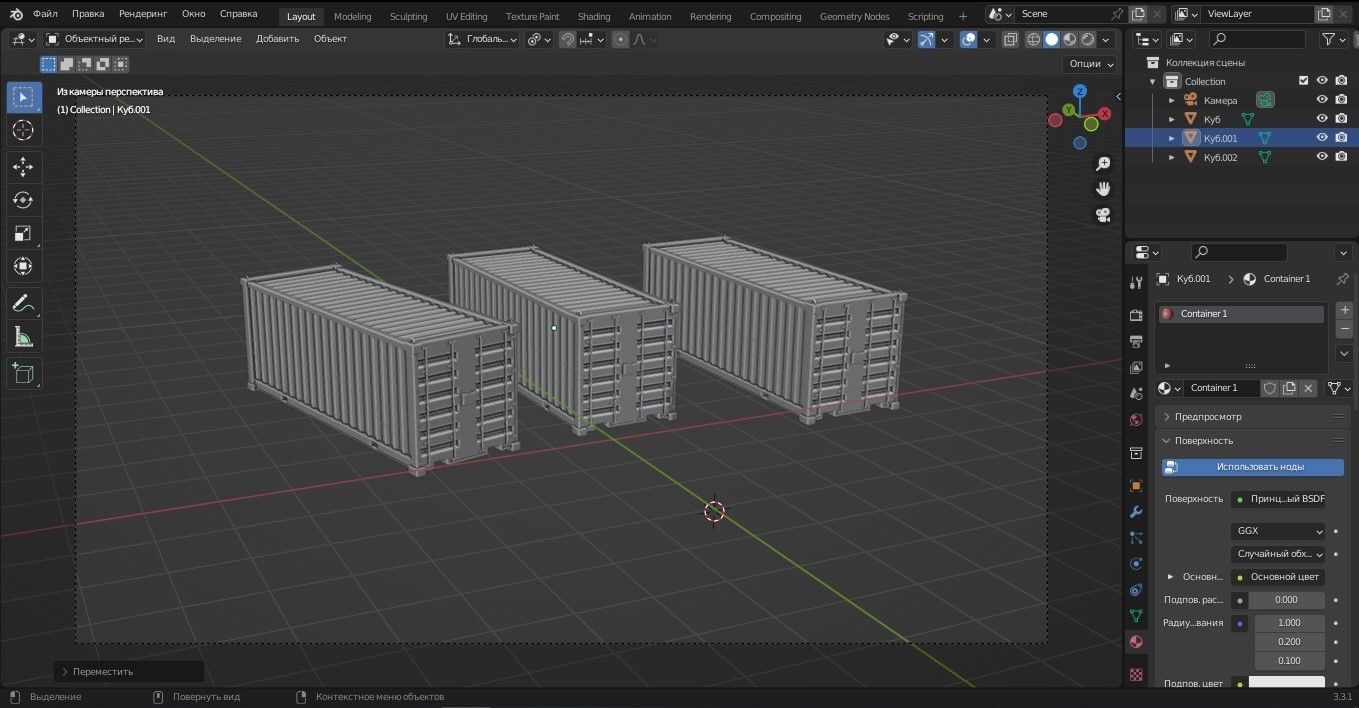Select the Annotate pencil tool
The width and height of the screenshot is (1359, 708).
click(x=23, y=302)
